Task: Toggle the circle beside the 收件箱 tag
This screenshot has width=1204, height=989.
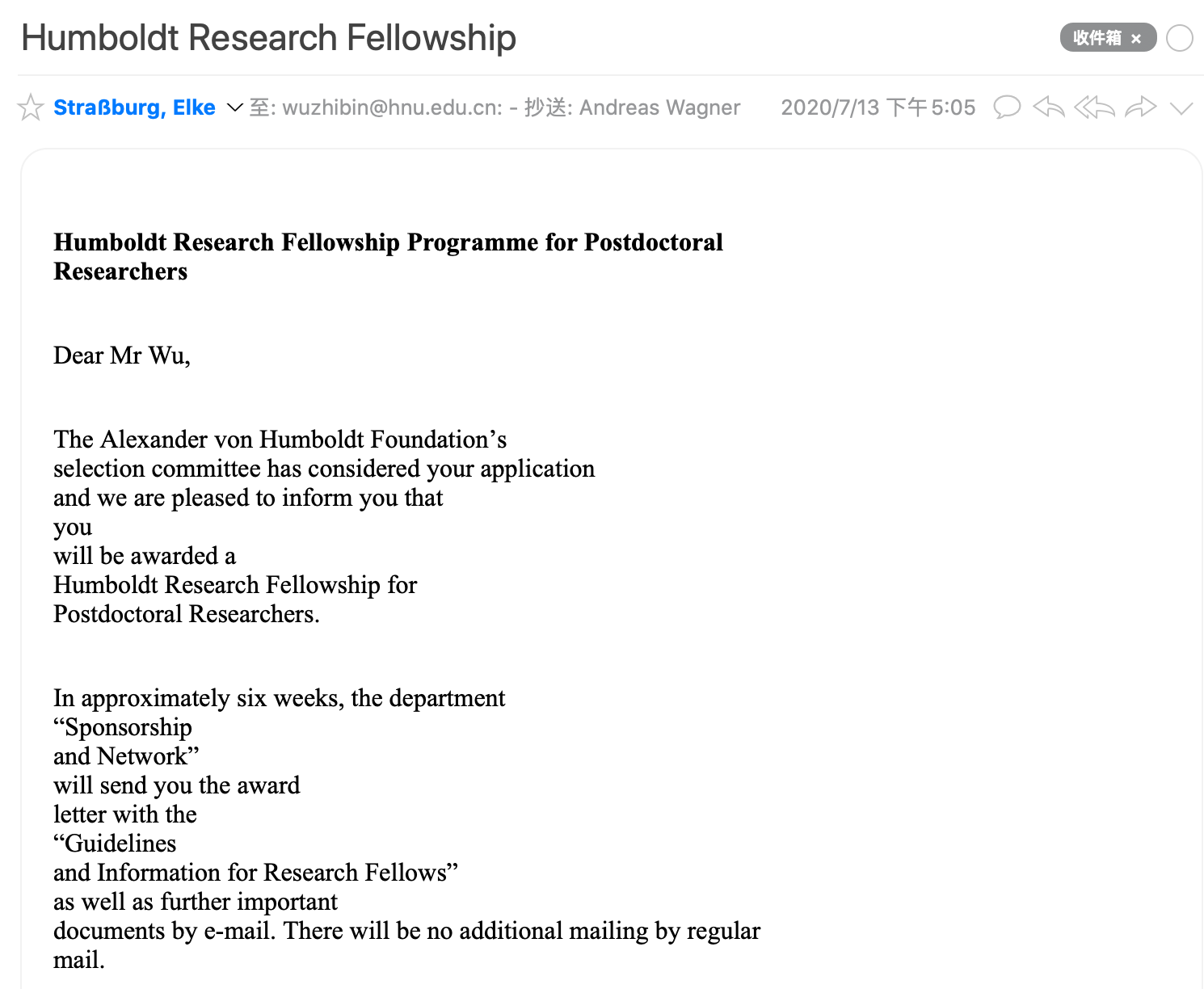Action: [x=1180, y=38]
